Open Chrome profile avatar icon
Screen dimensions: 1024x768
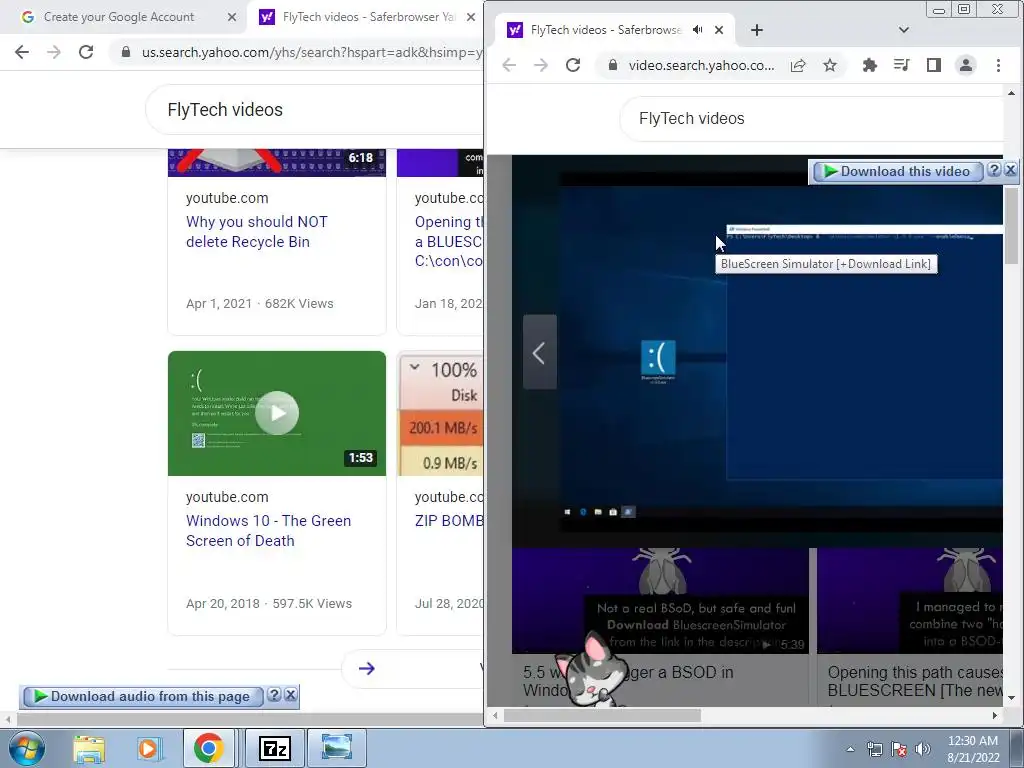(x=965, y=65)
